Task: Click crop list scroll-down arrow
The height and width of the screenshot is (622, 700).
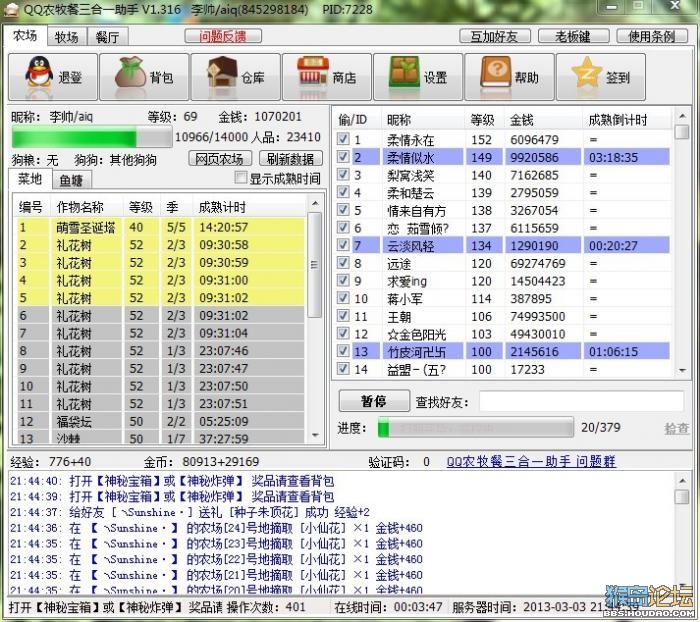Action: pos(315,435)
